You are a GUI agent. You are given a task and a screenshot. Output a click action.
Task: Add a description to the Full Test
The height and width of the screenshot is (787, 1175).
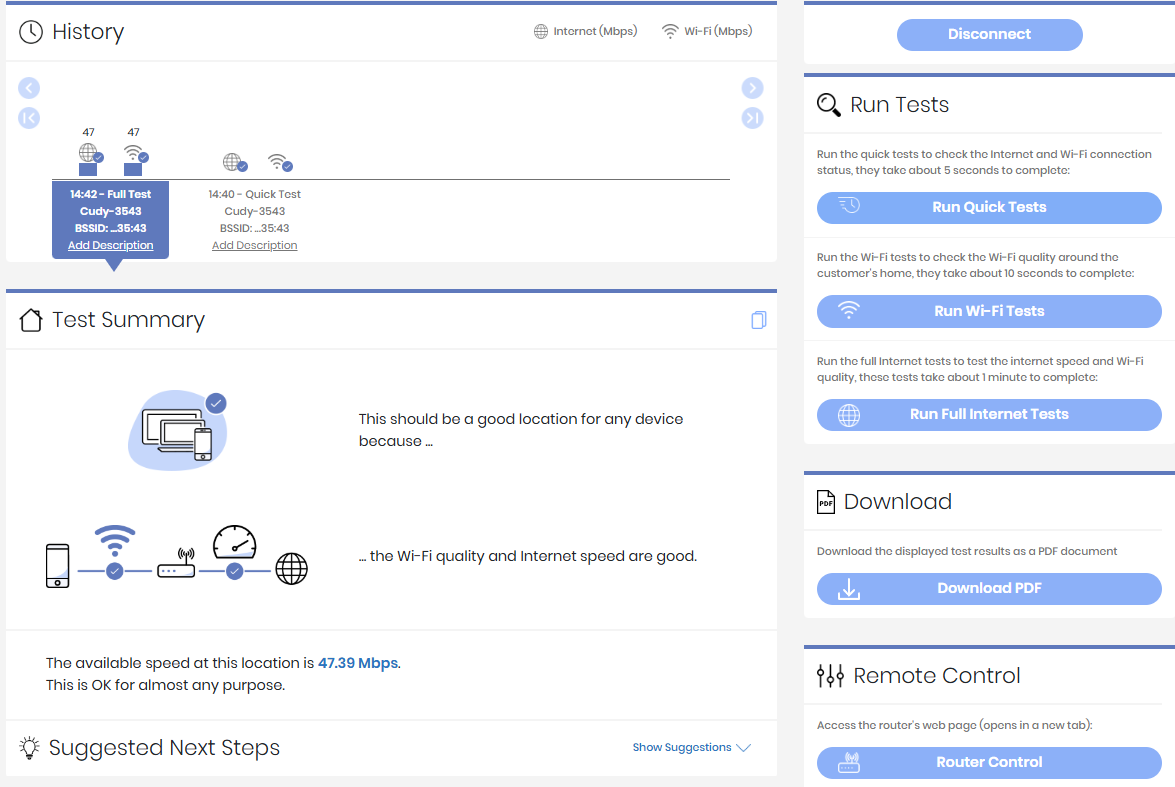[x=110, y=244]
